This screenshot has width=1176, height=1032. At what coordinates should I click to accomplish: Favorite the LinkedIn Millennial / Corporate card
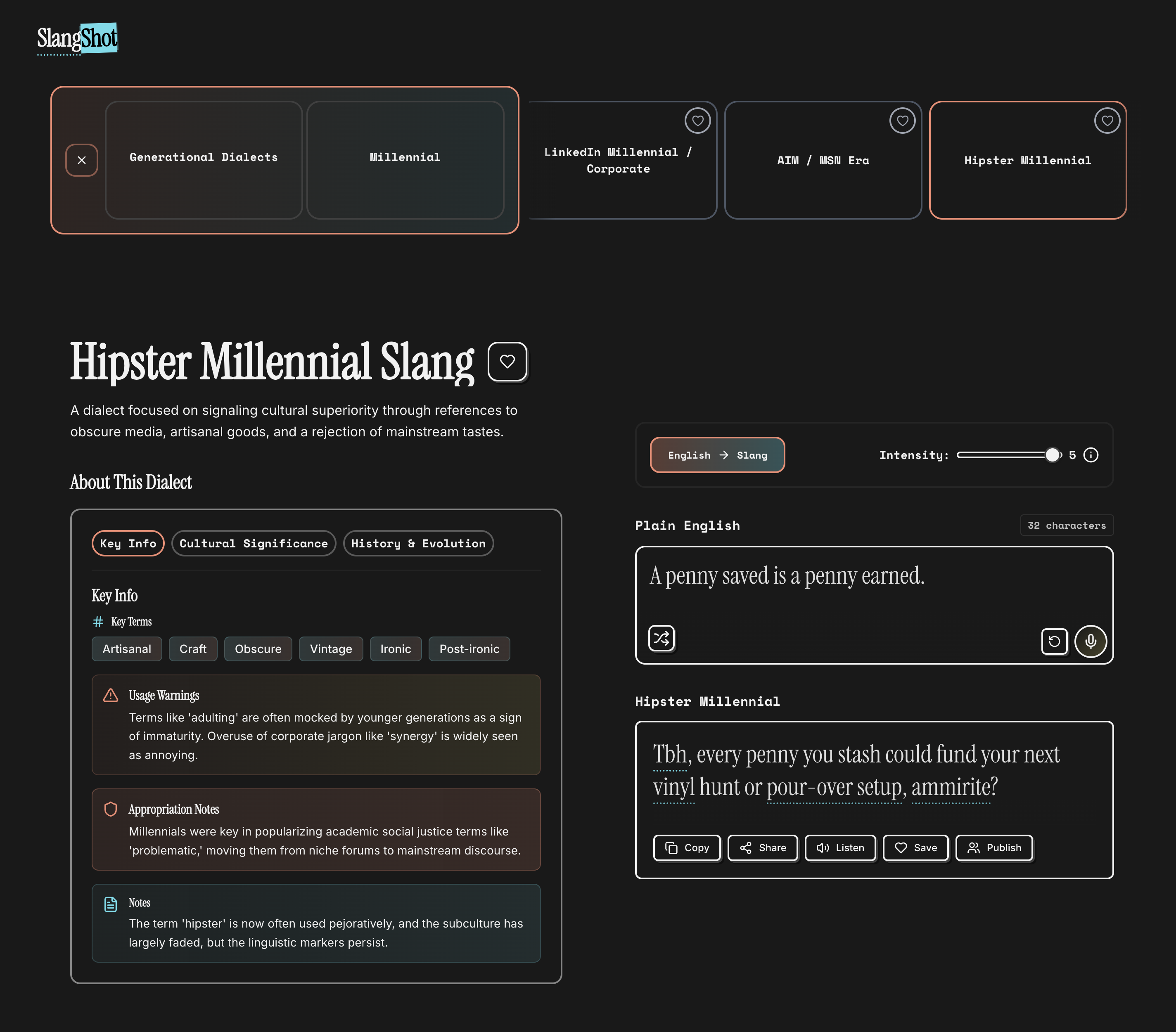[697, 121]
